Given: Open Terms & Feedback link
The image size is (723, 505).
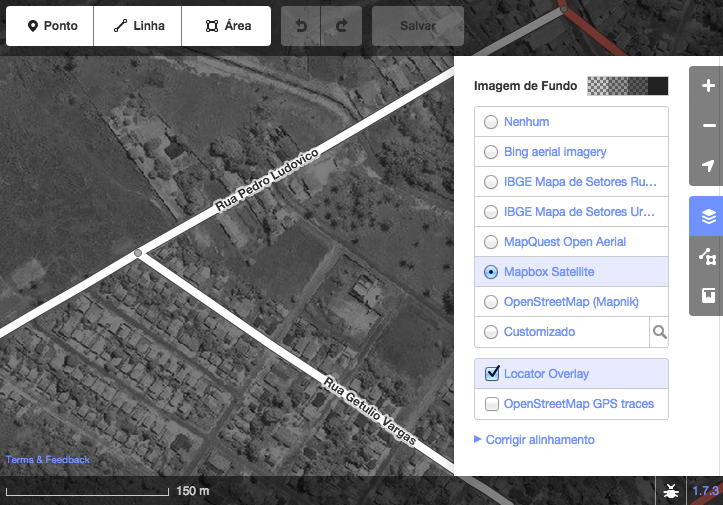Looking at the screenshot, I should pyautogui.click(x=48, y=459).
